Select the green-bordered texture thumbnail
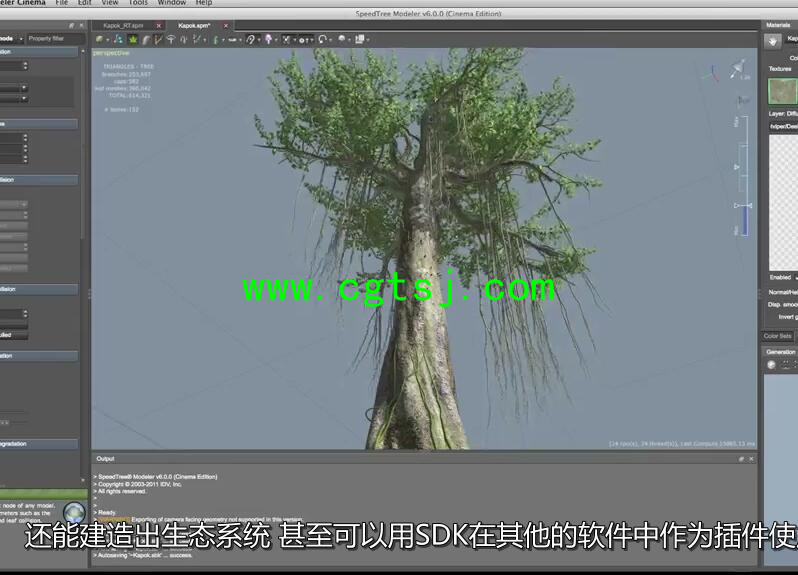Screen dimensions: 798x575 point(783,92)
